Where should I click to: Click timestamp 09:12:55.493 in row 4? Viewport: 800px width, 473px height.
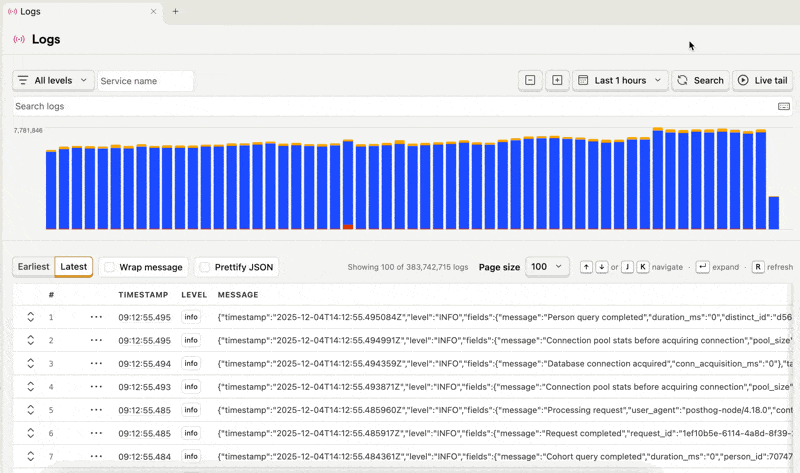click(x=144, y=387)
